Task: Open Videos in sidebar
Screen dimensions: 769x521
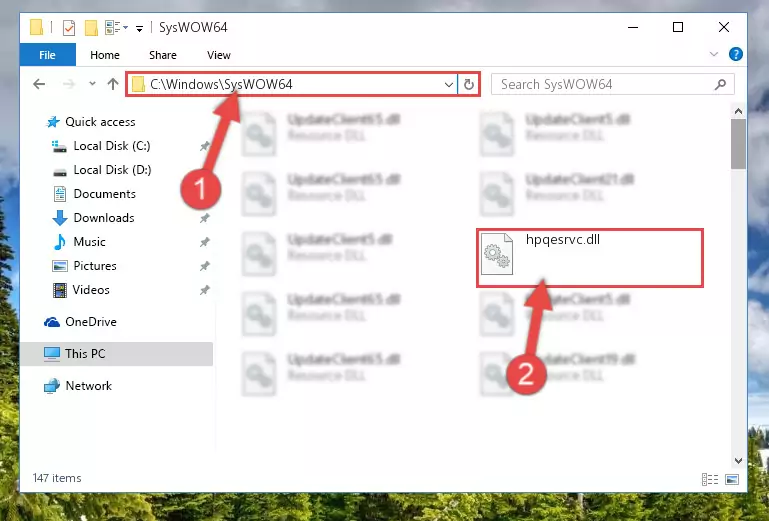Action: tap(91, 290)
